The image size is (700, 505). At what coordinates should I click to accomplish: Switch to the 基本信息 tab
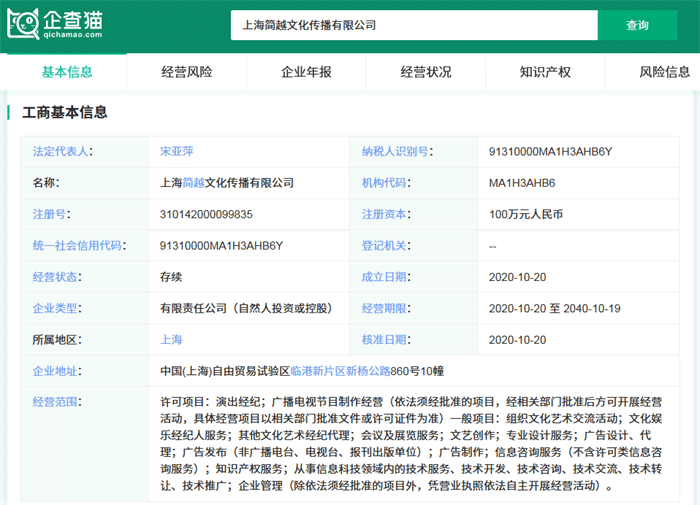tap(67, 72)
